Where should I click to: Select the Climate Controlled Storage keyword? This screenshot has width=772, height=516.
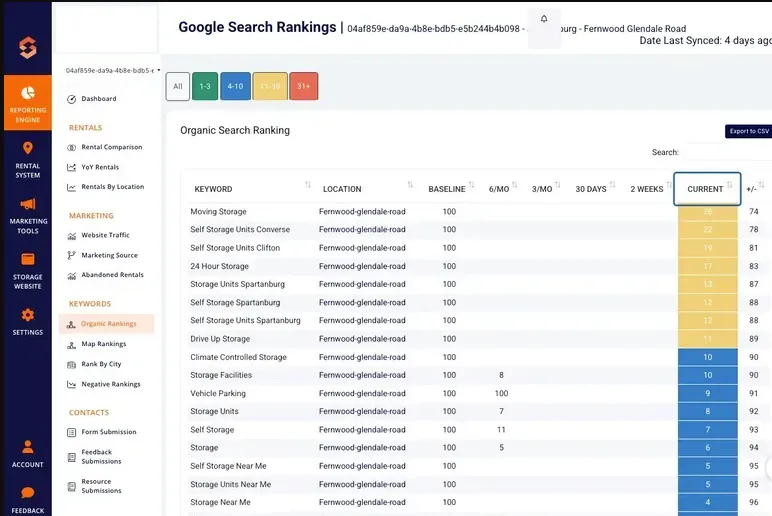pyautogui.click(x=238, y=357)
